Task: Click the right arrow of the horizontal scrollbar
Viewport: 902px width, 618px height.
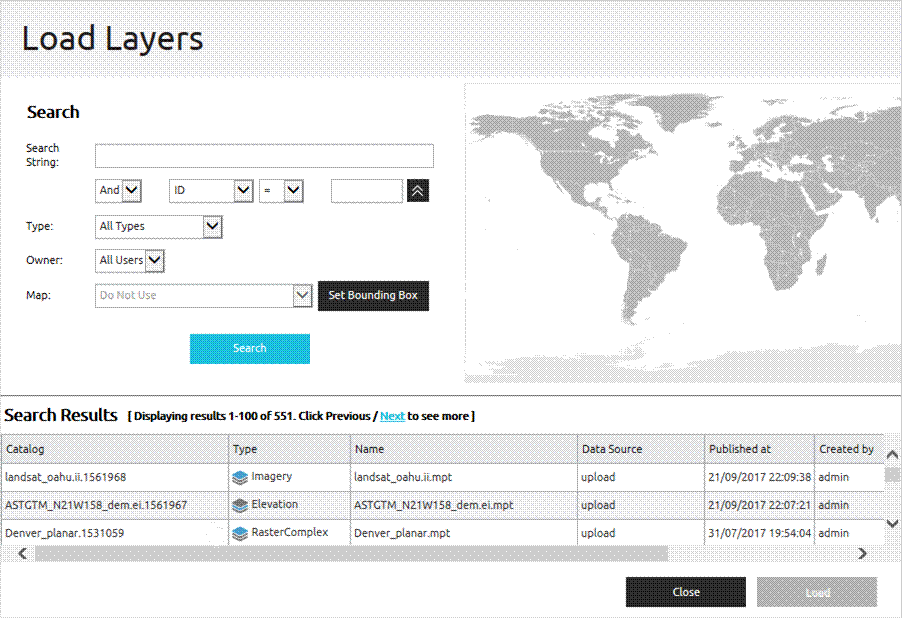Action: pyautogui.click(x=862, y=552)
